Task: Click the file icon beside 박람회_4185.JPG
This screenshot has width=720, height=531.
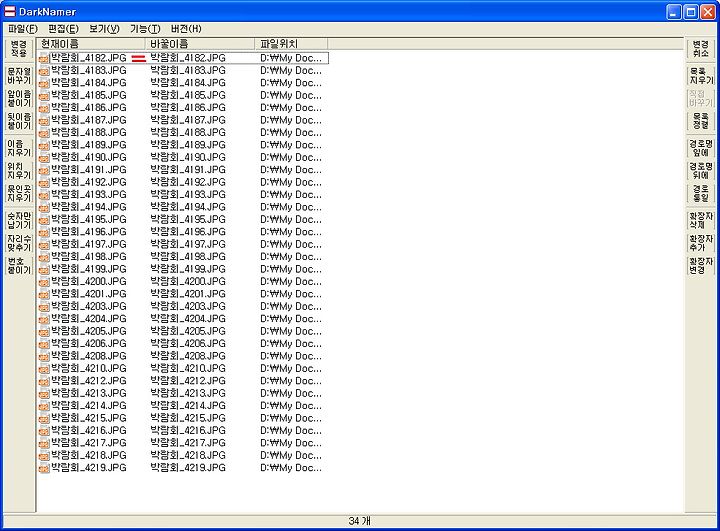Action: [44, 96]
